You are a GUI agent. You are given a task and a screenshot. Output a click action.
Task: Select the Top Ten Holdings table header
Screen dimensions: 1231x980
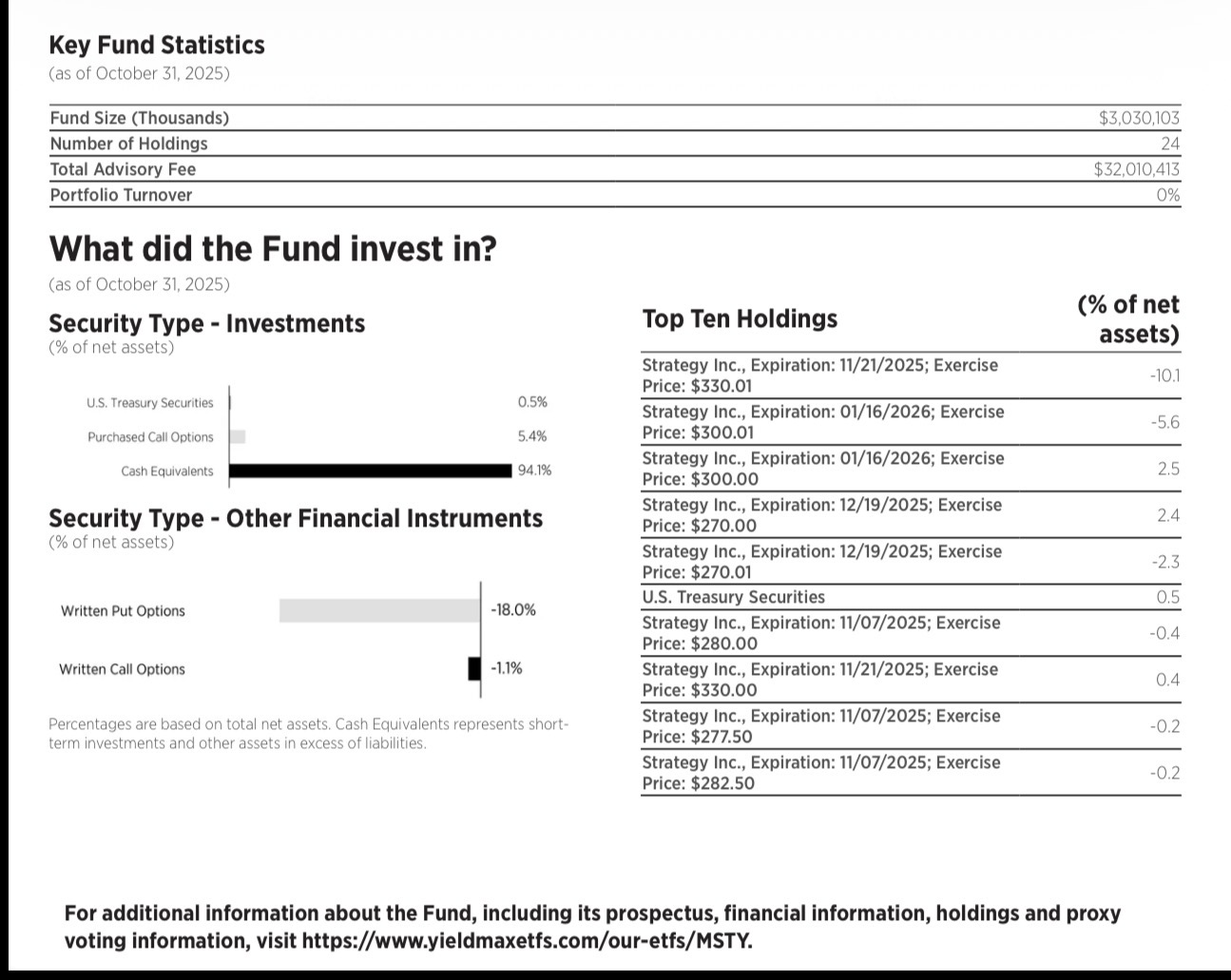[740, 318]
